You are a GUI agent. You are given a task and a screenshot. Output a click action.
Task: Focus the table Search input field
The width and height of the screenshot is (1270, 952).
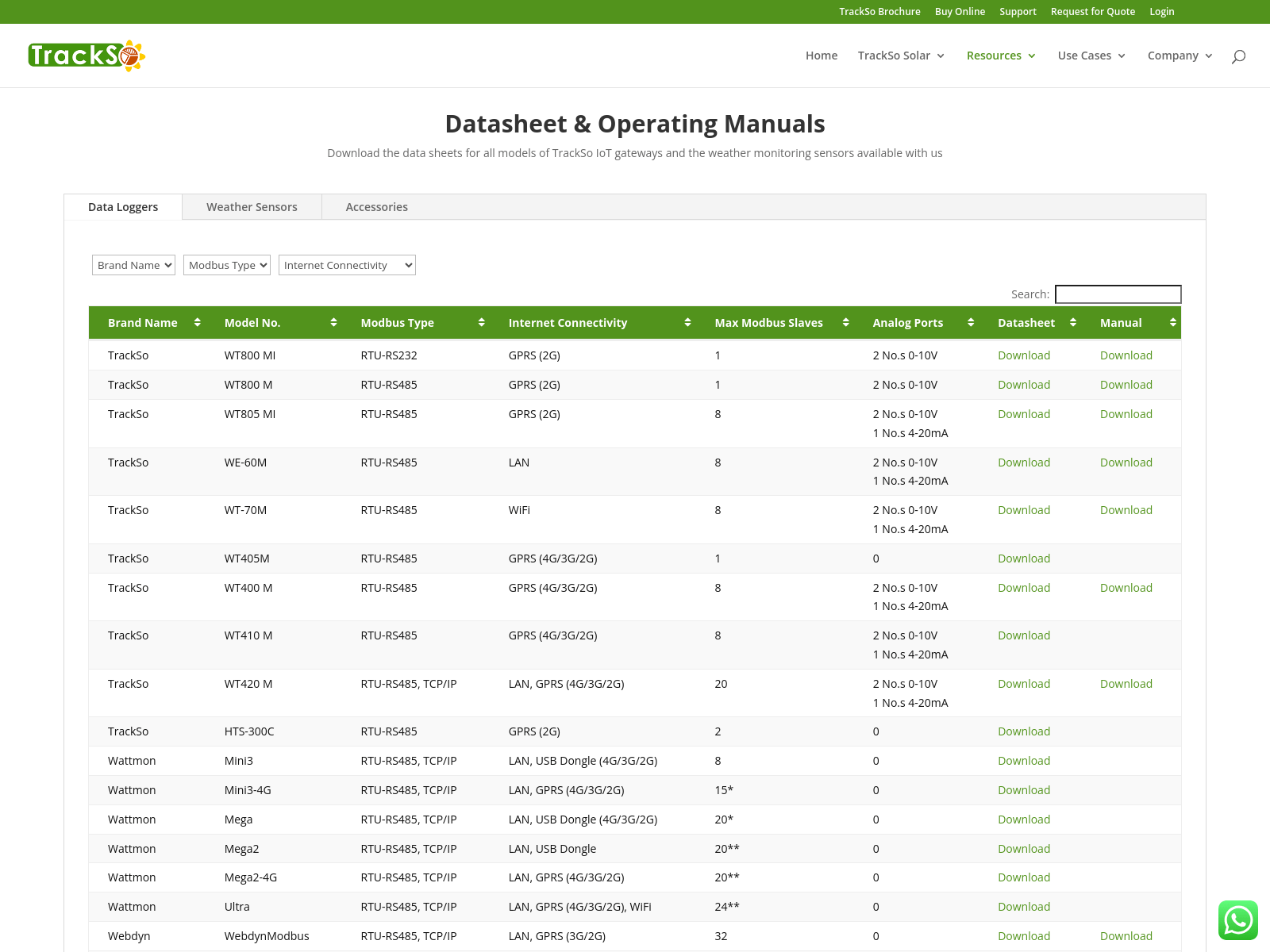click(1118, 294)
